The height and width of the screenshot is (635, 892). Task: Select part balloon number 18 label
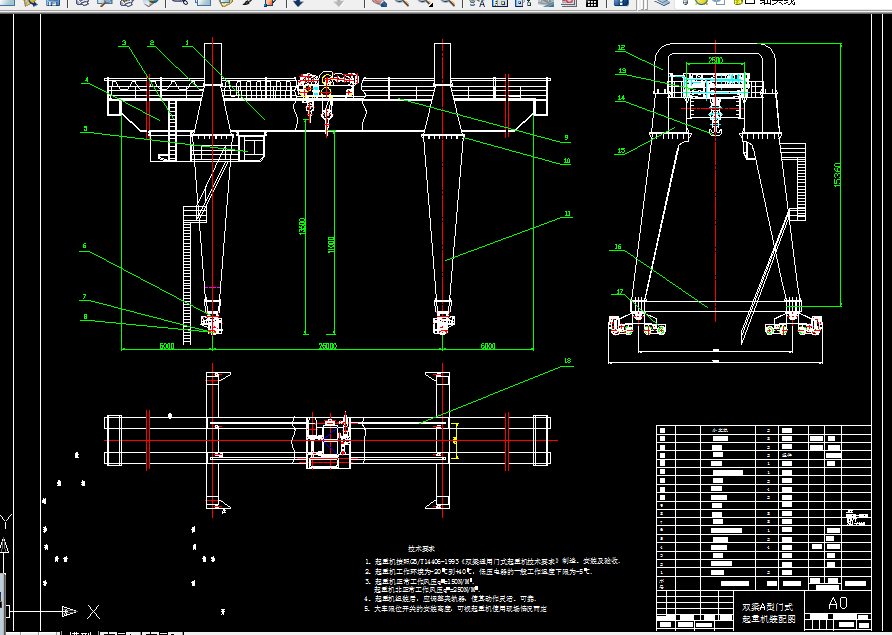[567, 361]
